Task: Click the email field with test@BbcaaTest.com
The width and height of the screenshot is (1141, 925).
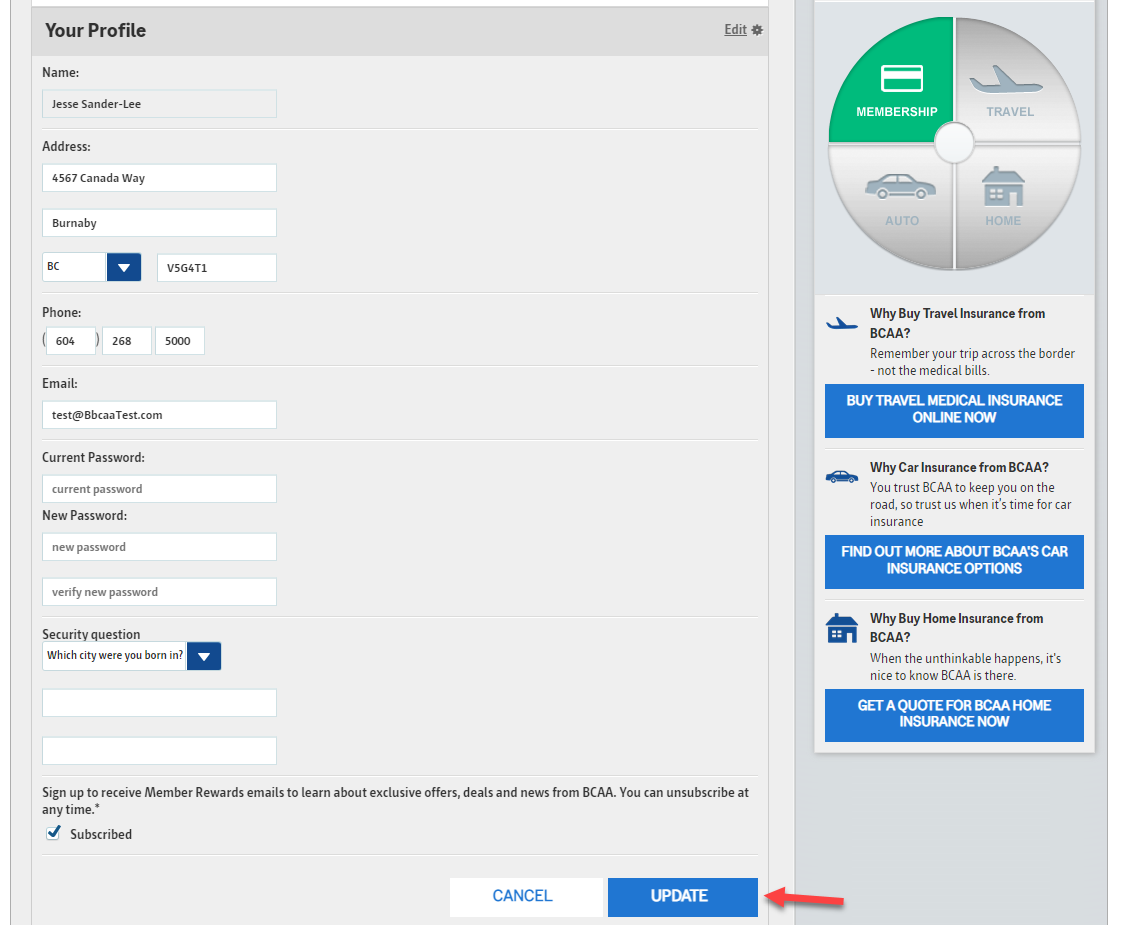Action: [x=159, y=415]
